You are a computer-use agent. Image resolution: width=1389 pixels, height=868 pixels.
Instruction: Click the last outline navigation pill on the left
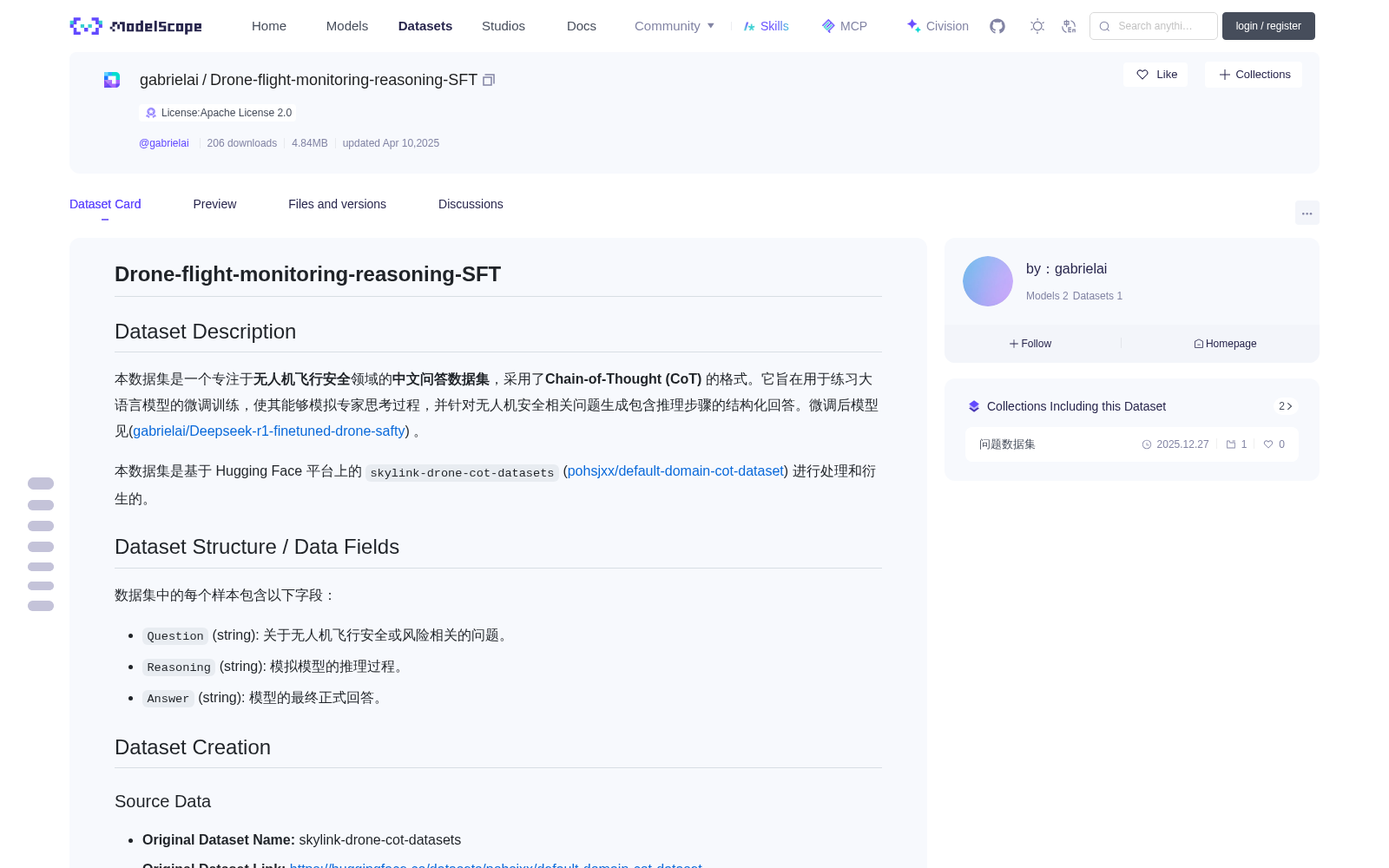(x=41, y=606)
